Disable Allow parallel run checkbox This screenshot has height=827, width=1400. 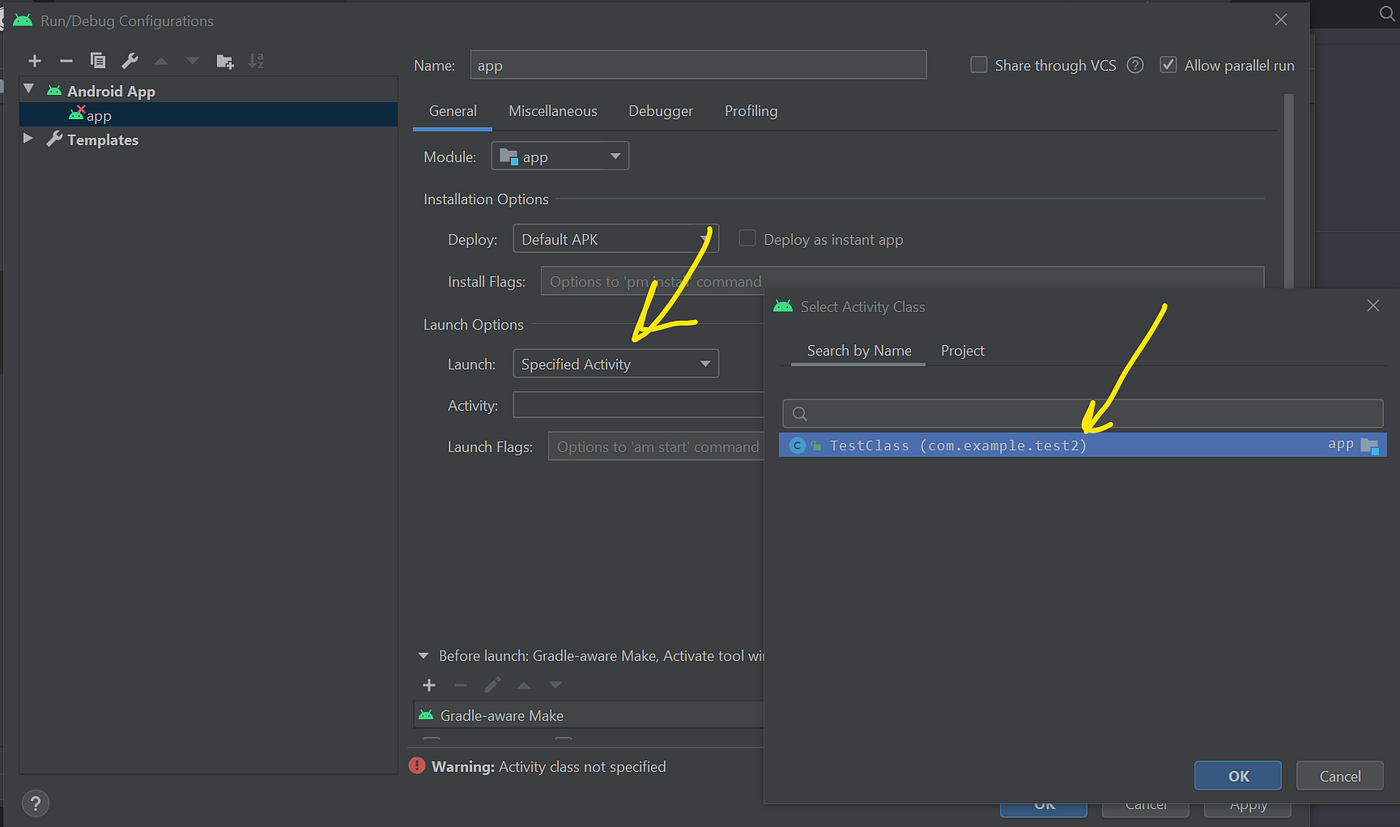1168,65
